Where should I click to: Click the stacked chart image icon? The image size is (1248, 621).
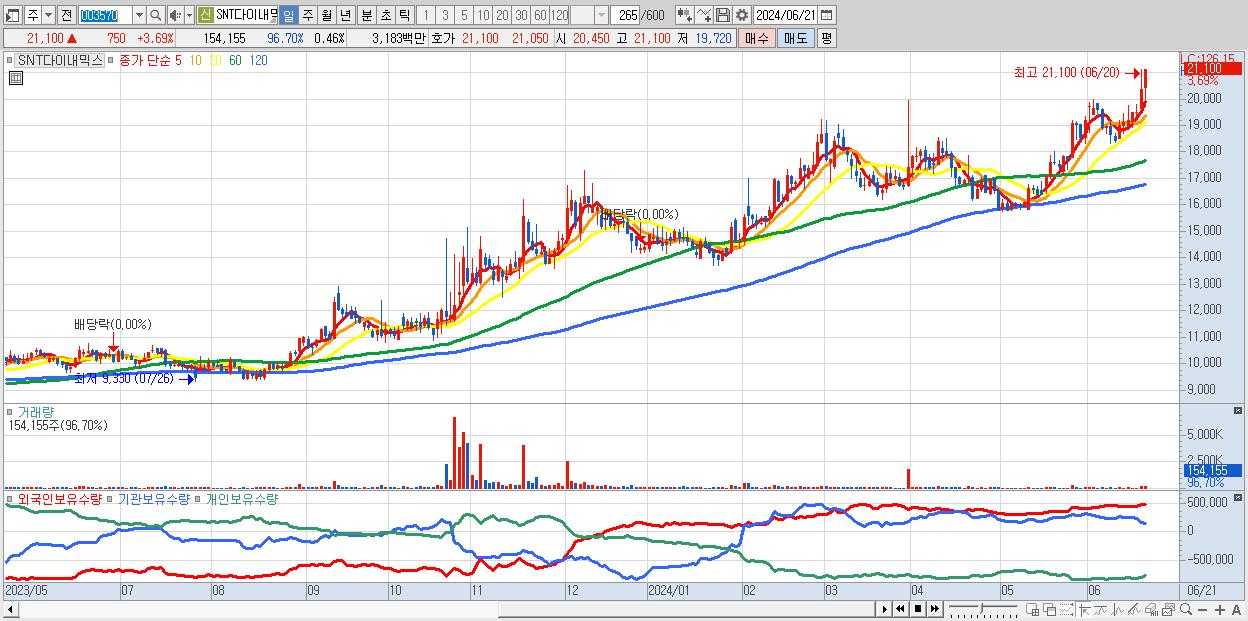click(1168, 609)
